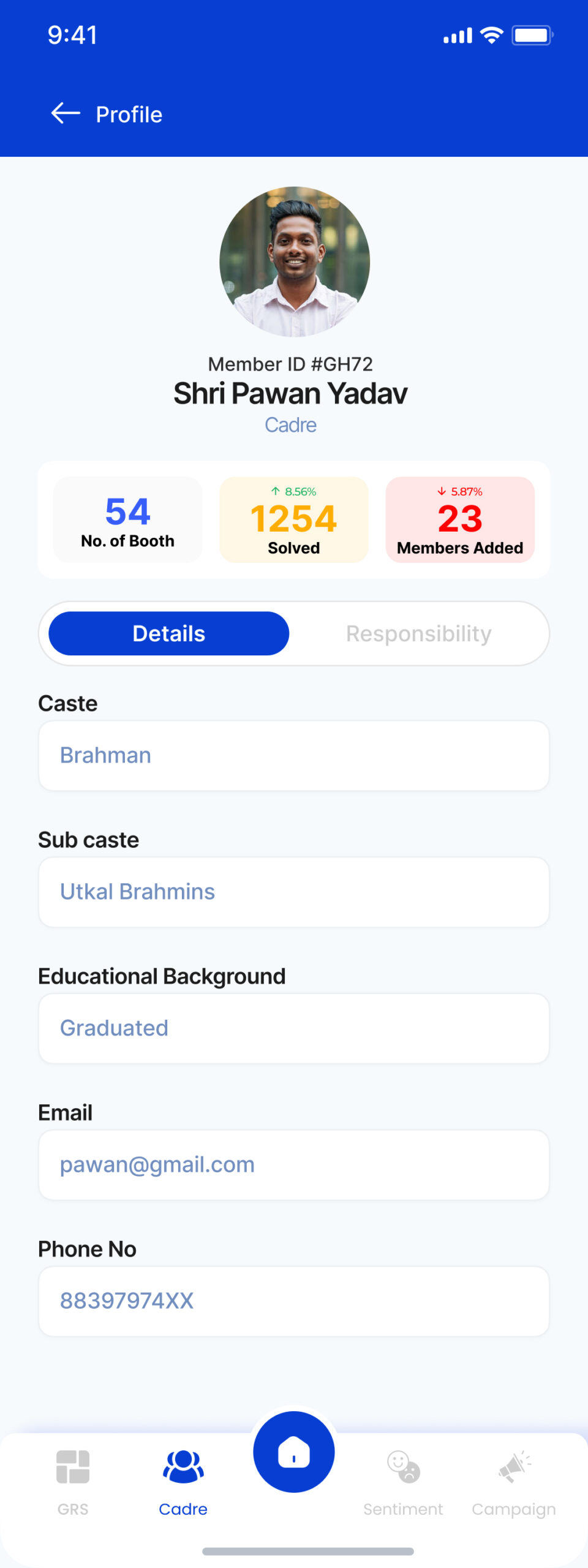The image size is (588, 1568).
Task: Open the 1254 Solved card
Action: (294, 520)
